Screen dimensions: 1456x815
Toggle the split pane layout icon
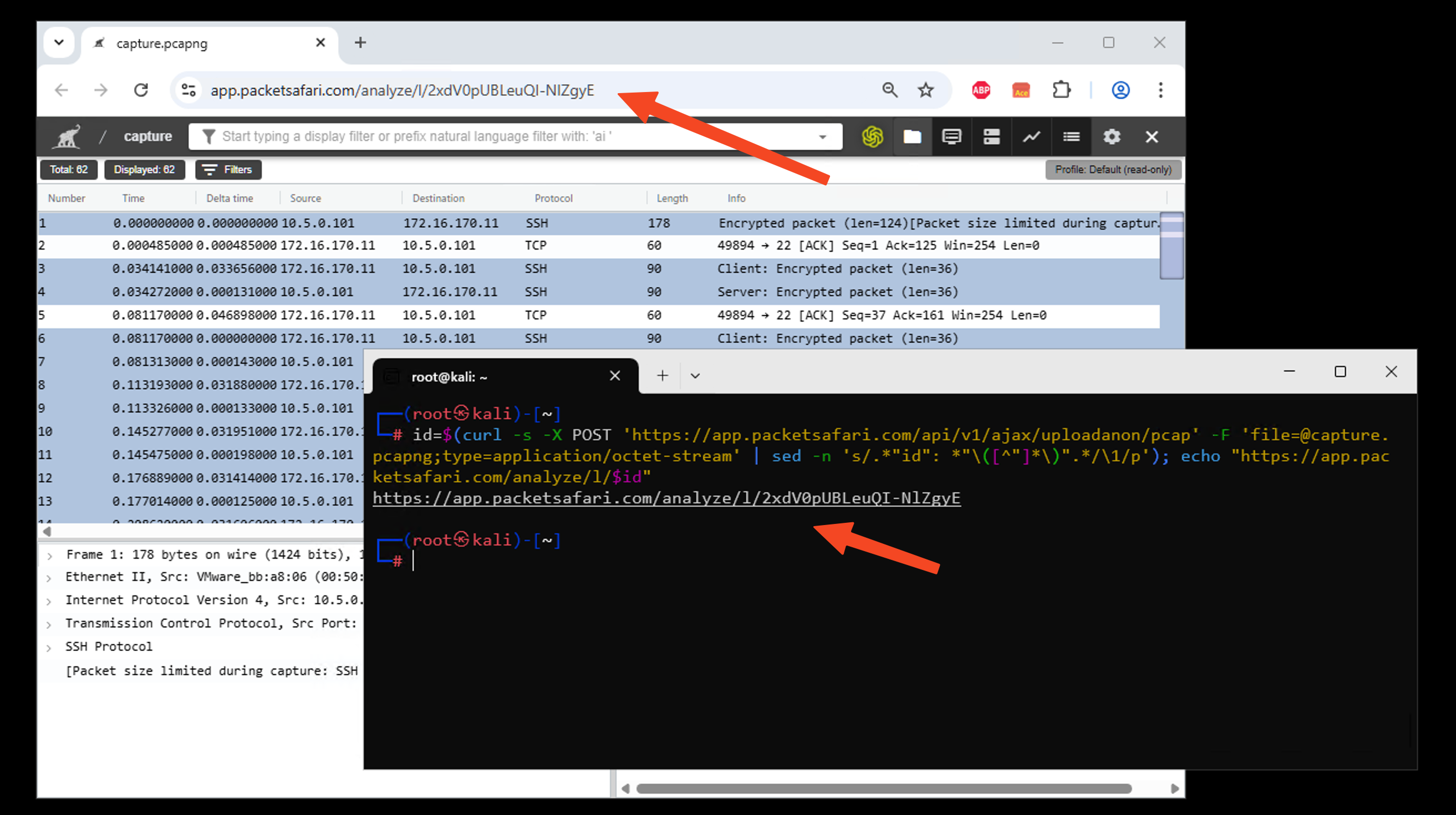[x=991, y=136]
